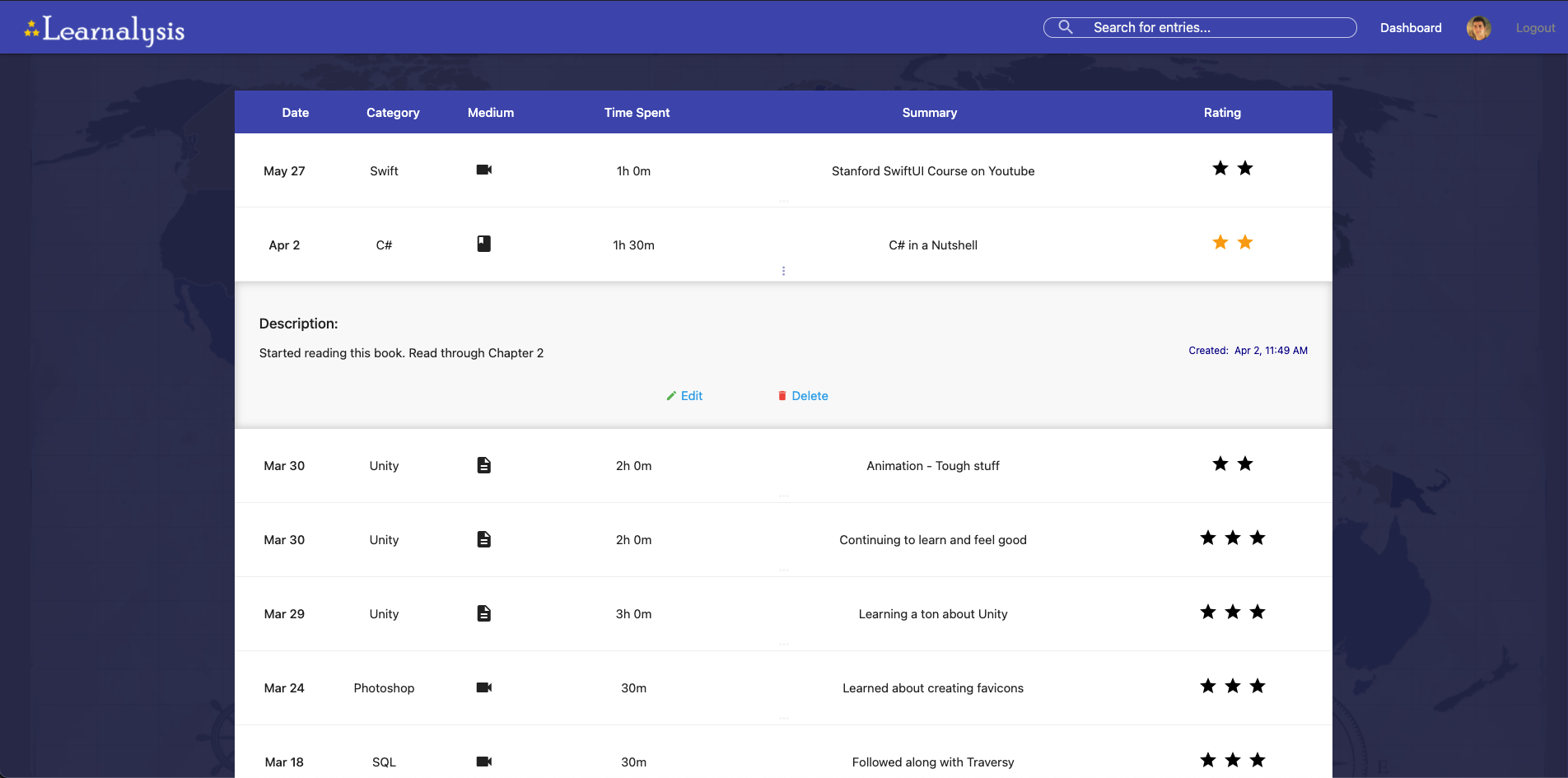Click the 'Swift' category cell

pos(384,171)
